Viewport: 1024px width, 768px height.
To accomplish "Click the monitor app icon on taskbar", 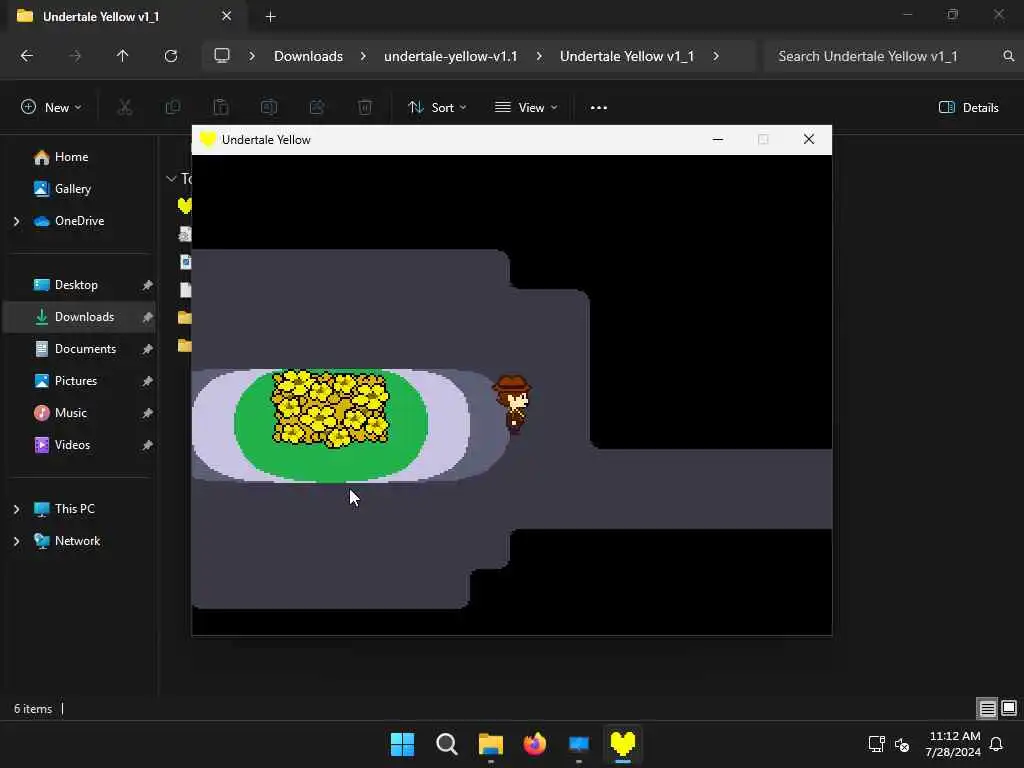I will point(579,744).
